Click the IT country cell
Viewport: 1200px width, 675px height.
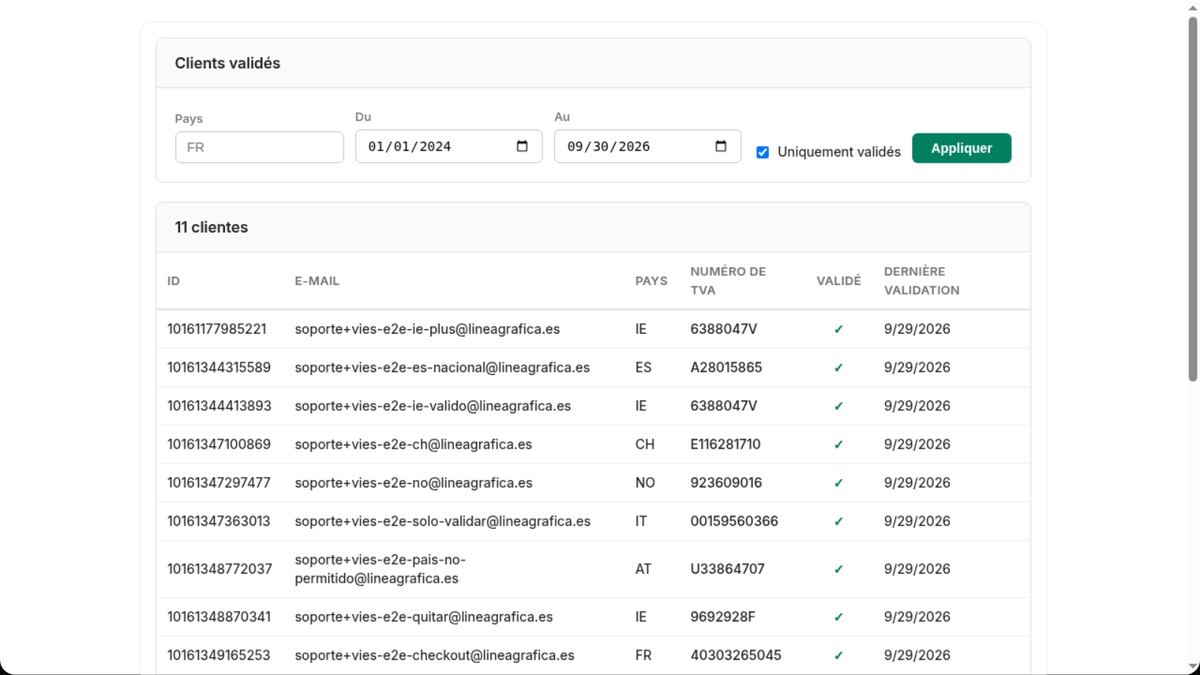(641, 521)
